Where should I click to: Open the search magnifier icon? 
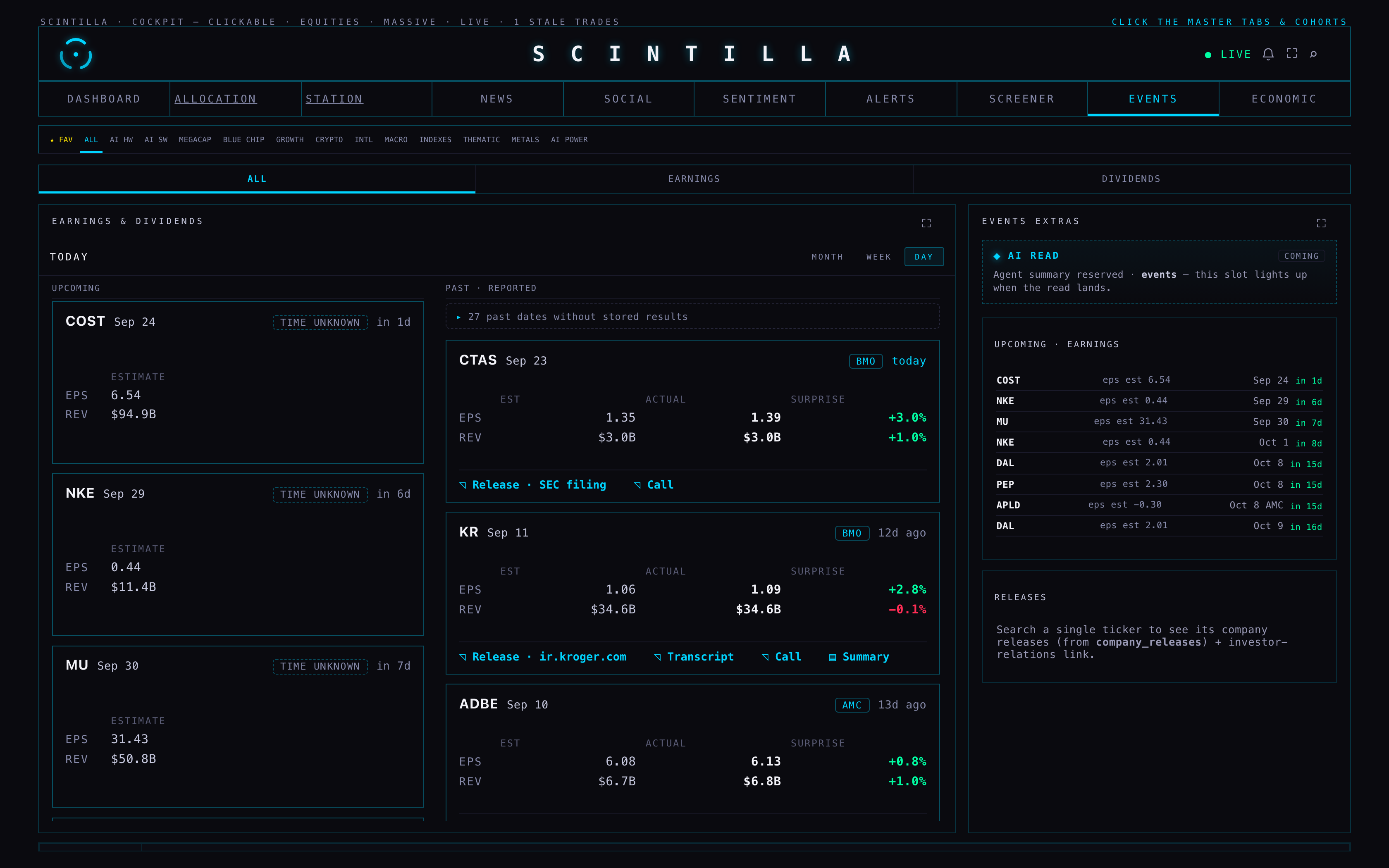(x=1313, y=54)
